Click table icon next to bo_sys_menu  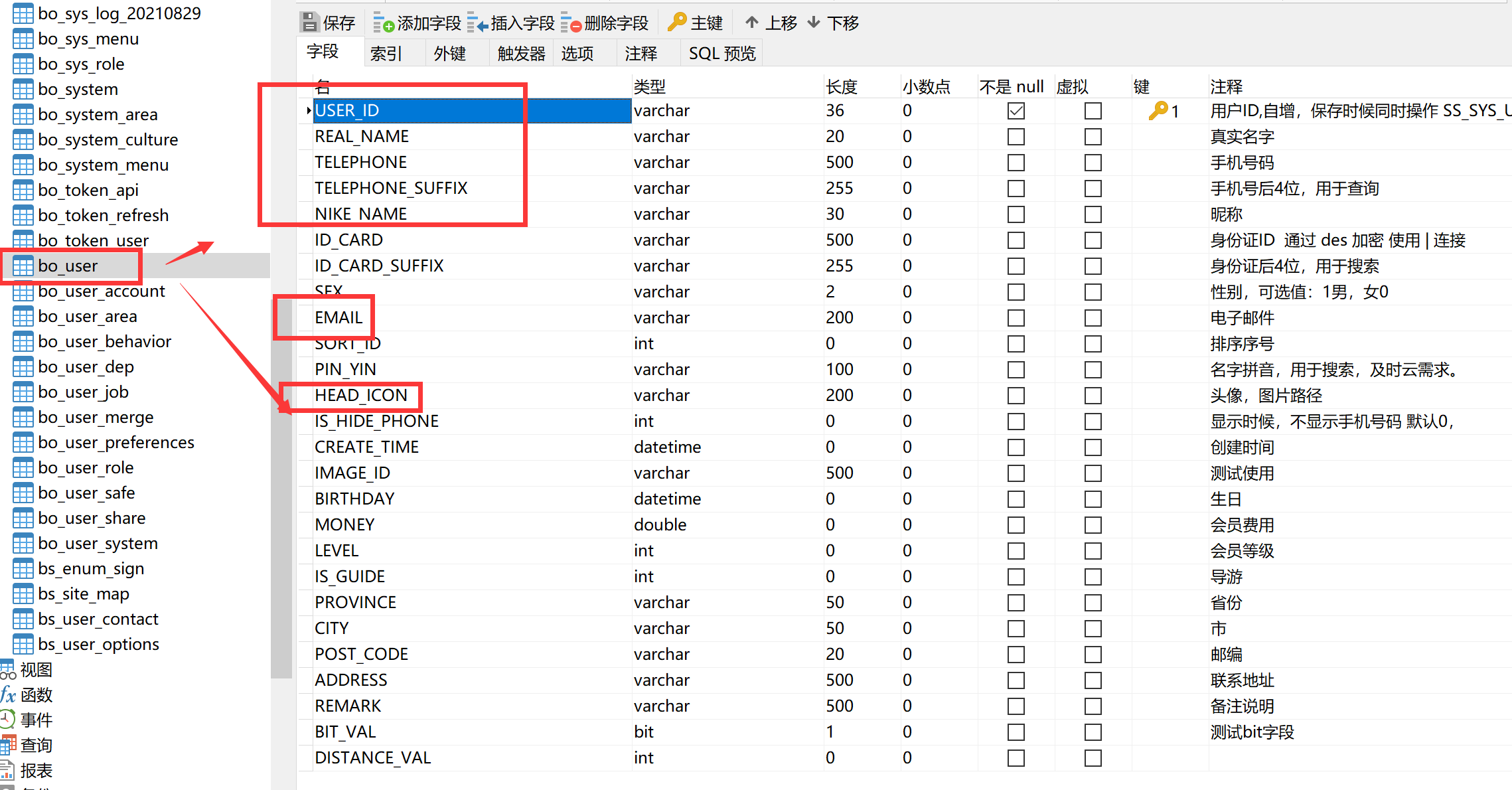click(23, 39)
